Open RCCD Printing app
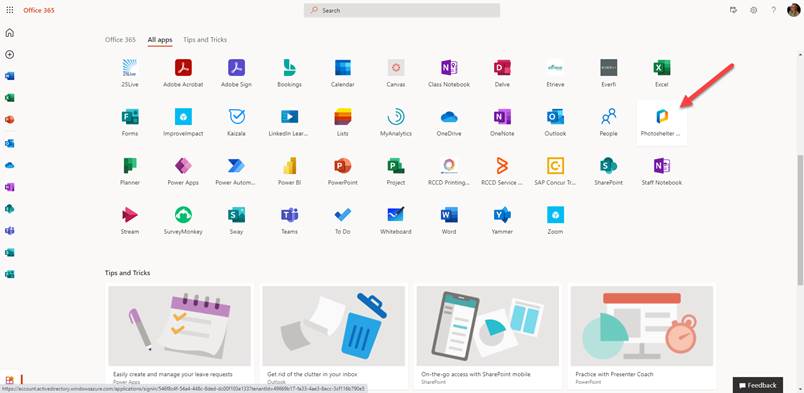 pos(449,171)
